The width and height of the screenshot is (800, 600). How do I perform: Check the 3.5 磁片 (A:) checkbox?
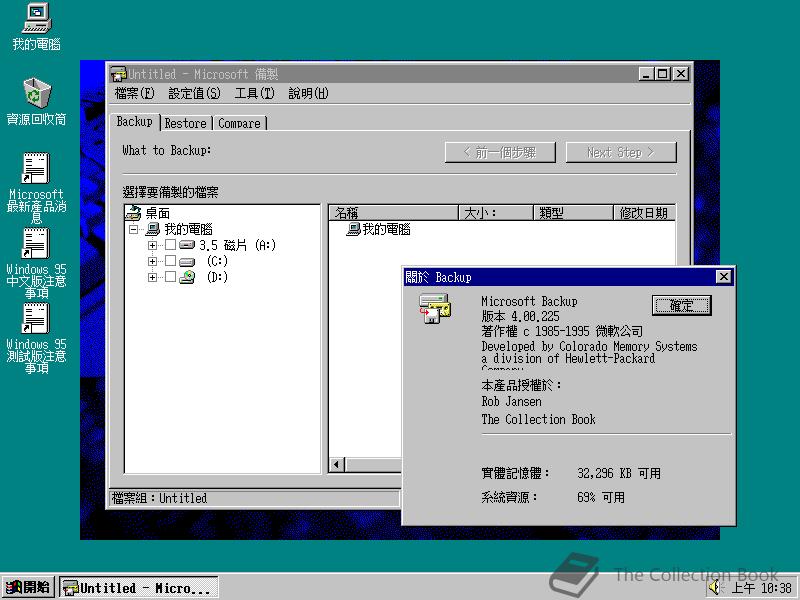tap(170, 245)
